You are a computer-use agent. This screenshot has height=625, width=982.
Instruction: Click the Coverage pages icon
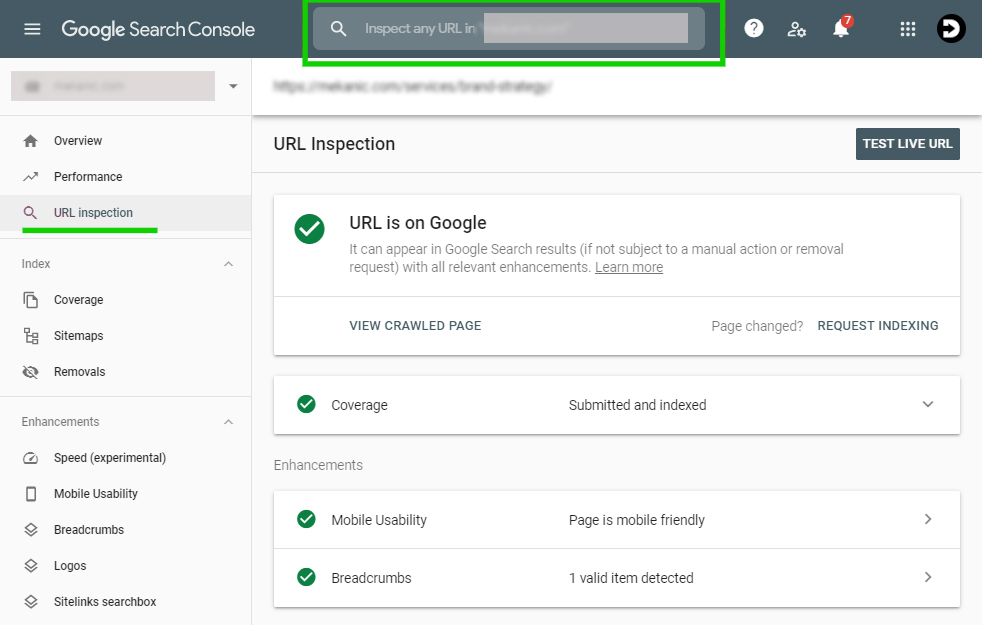click(x=31, y=300)
